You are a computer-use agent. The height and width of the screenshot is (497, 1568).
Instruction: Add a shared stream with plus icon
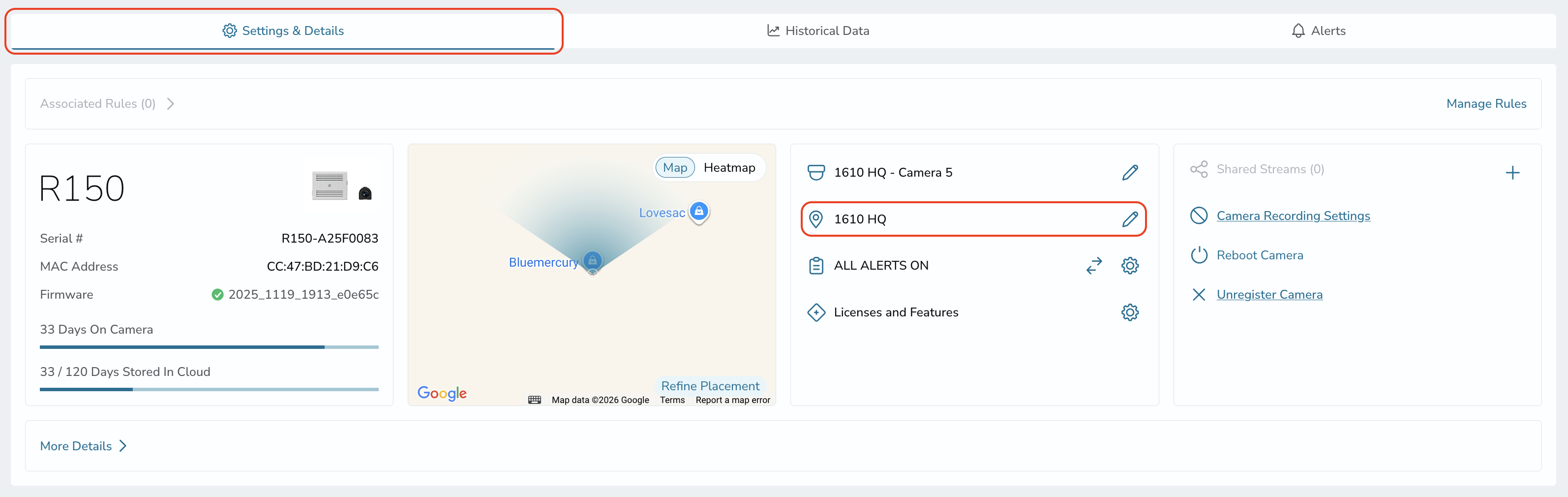(1512, 173)
